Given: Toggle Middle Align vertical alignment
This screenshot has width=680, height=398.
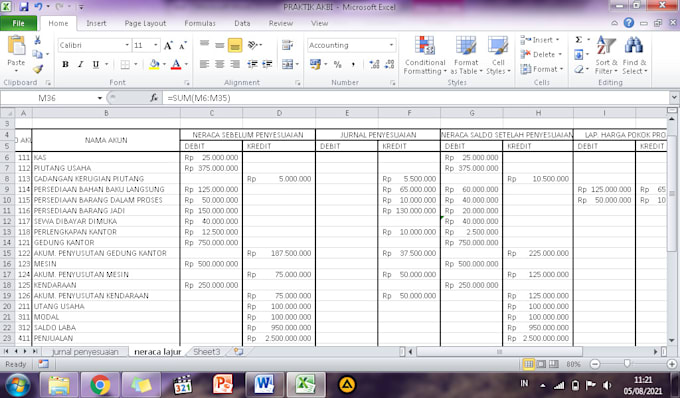Looking at the screenshot, I should pyautogui.click(x=219, y=45).
